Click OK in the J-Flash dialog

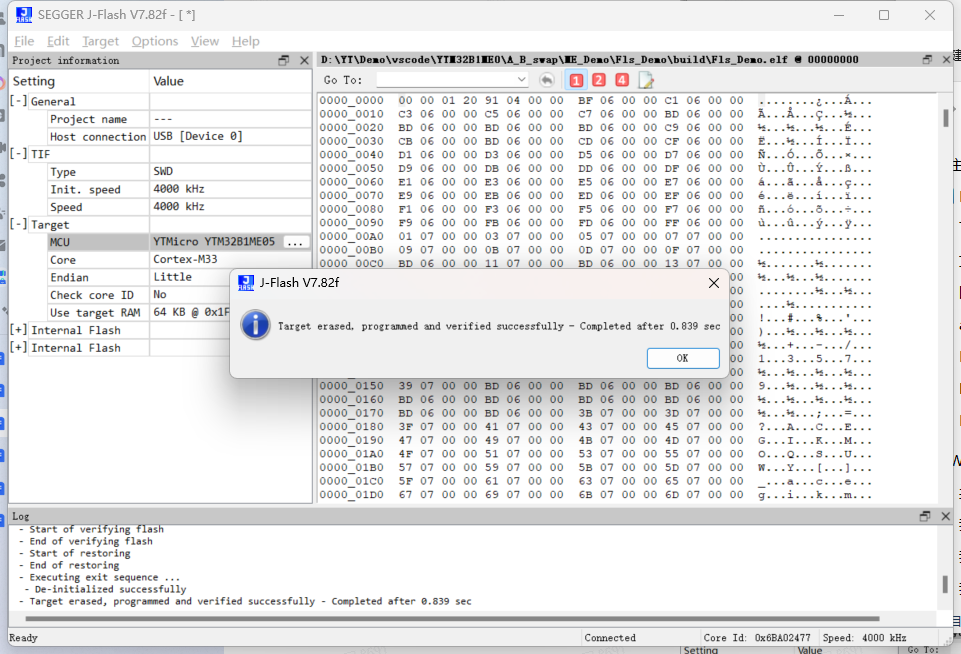pos(683,358)
